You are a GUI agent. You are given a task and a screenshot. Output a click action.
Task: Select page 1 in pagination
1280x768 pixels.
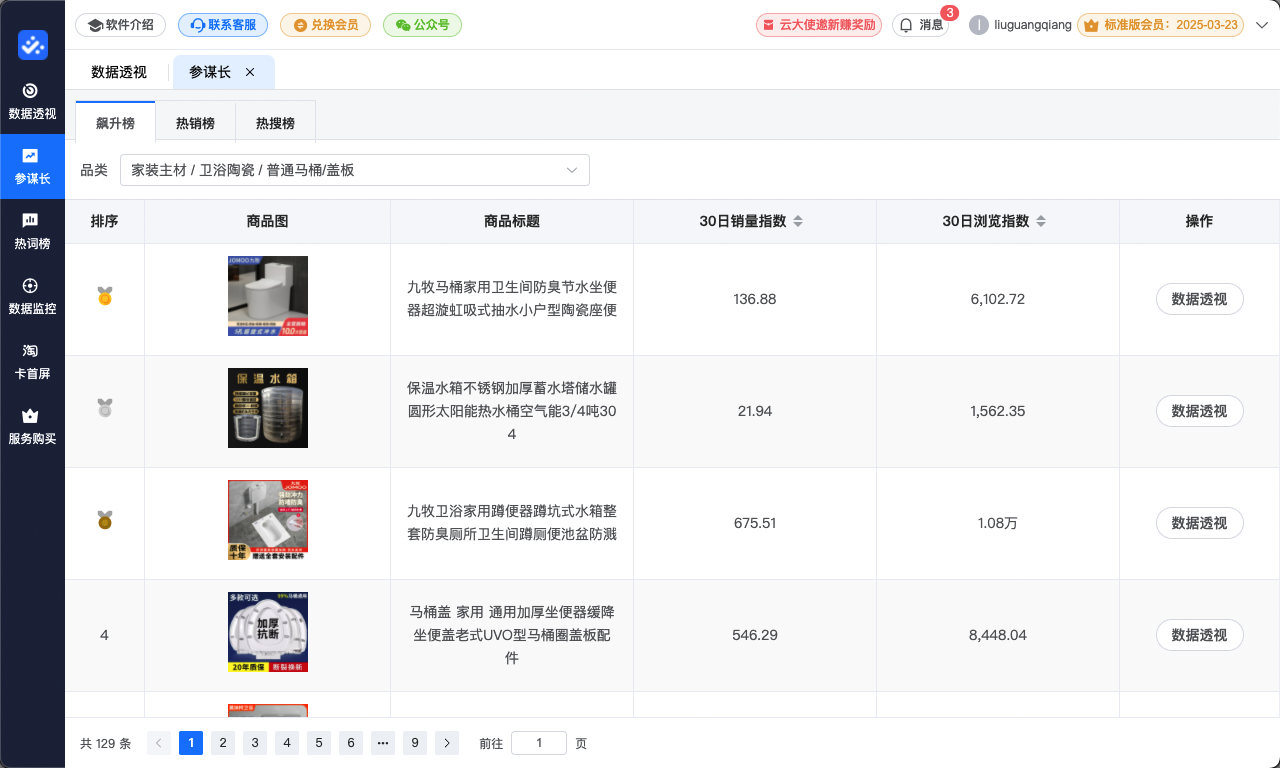coord(191,743)
